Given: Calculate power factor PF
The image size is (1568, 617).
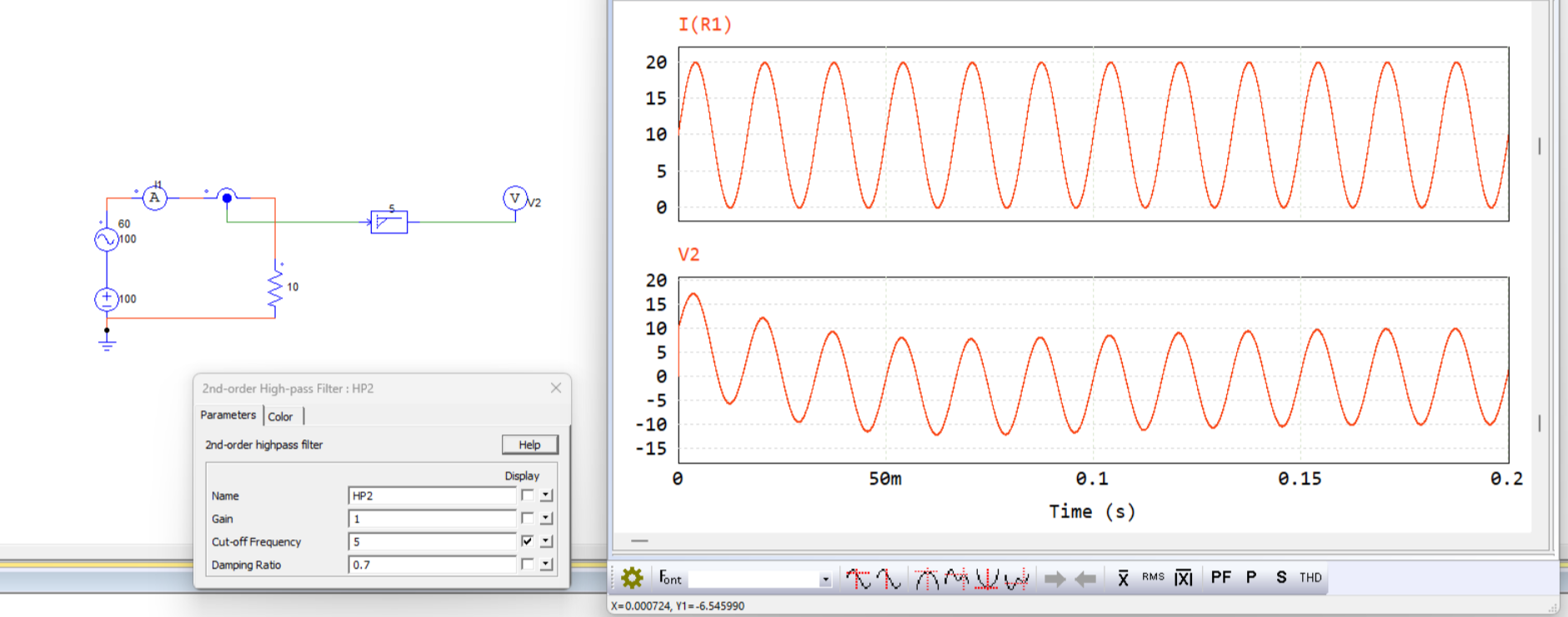Looking at the screenshot, I should click(1221, 577).
